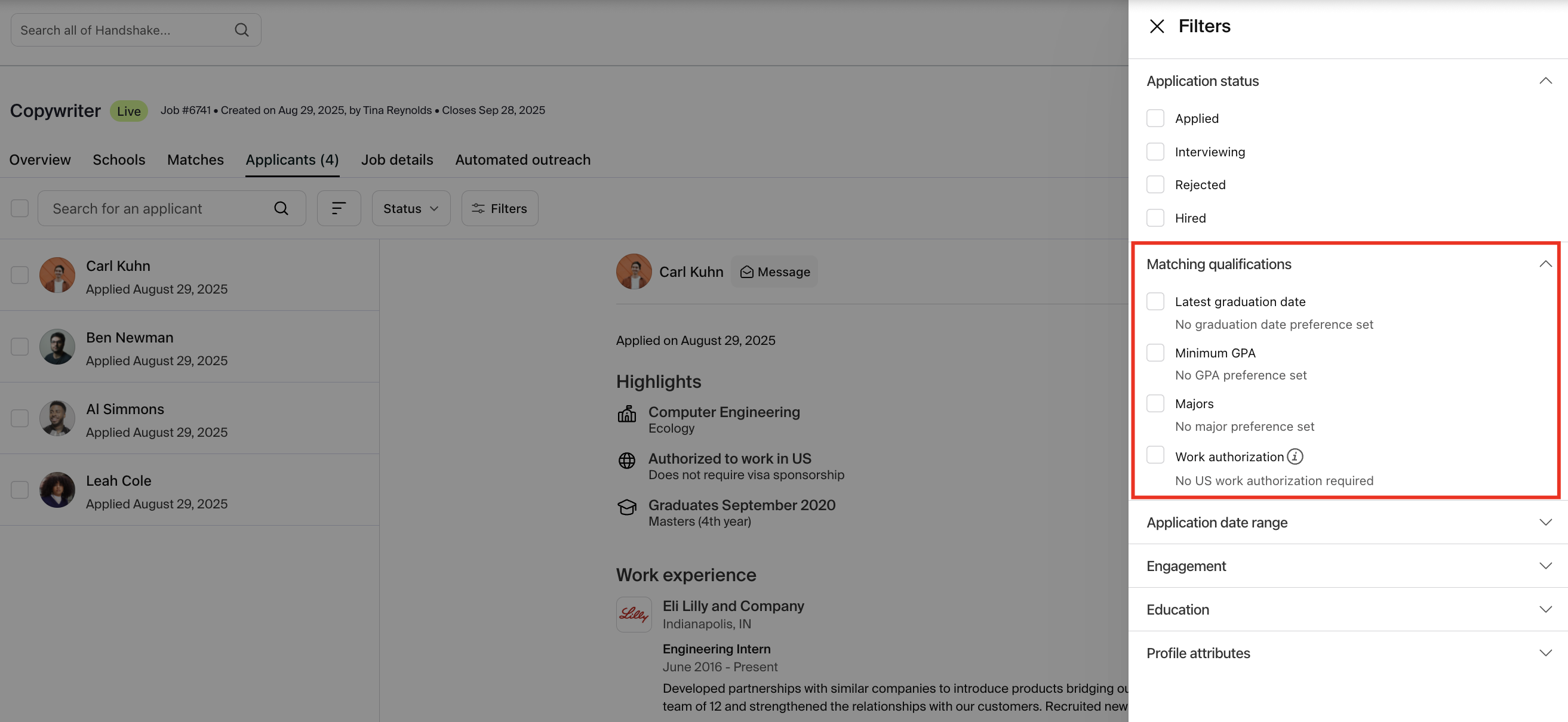Screen dimensions: 1568x722
Task: Open the Automated outreach tab
Action: point(523,159)
